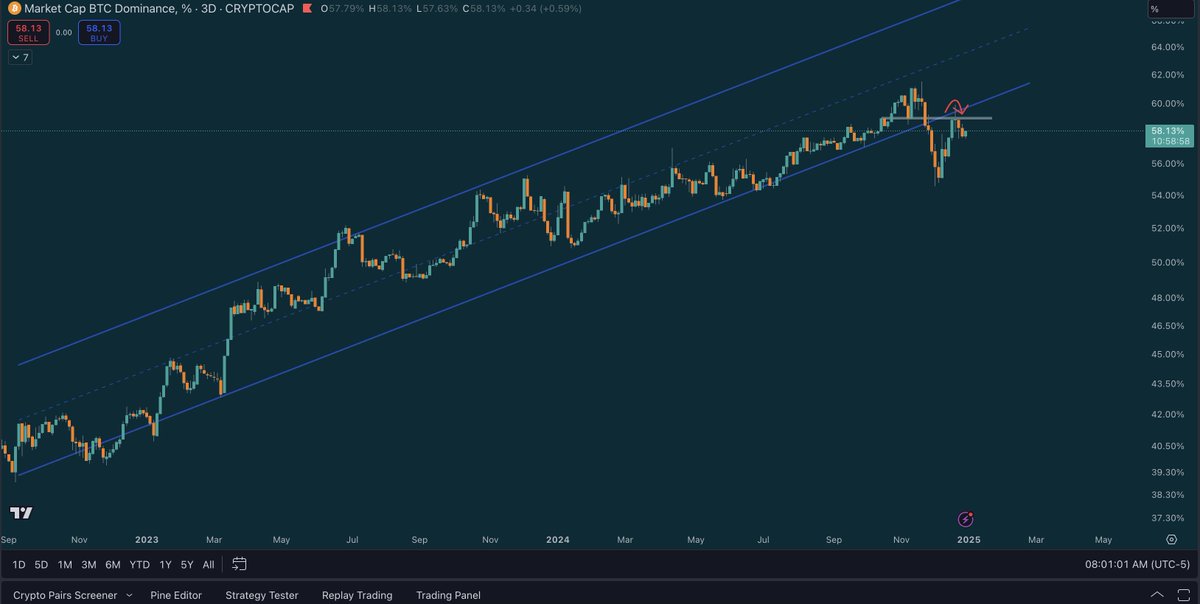Click the 0.00 spread value between Sell and Buy
1200x604 pixels.
63,33
